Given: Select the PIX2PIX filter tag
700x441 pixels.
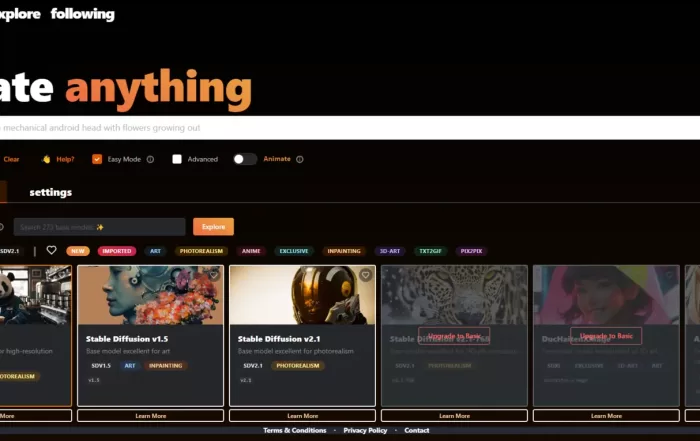Looking at the screenshot, I should tap(471, 251).
